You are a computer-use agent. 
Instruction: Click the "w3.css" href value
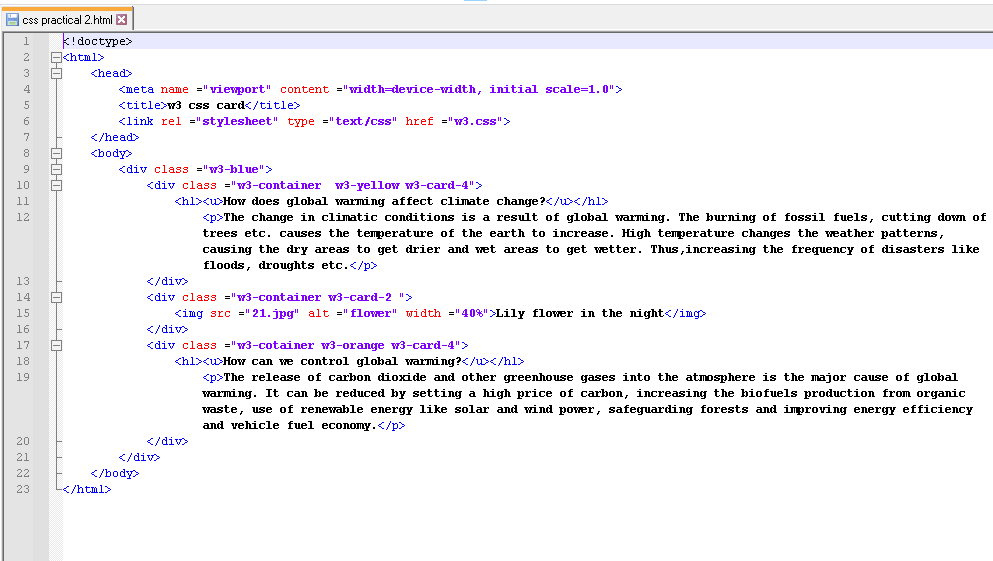point(475,121)
